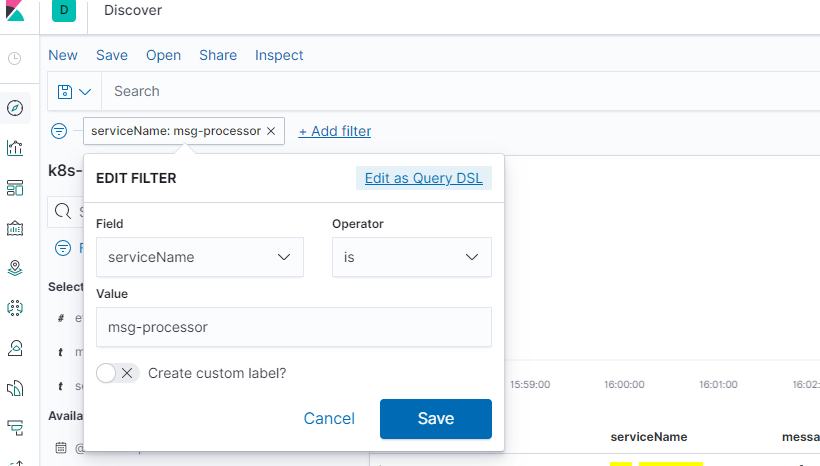Expand the Field serviceName dropdown
820x466 pixels.
click(x=199, y=257)
